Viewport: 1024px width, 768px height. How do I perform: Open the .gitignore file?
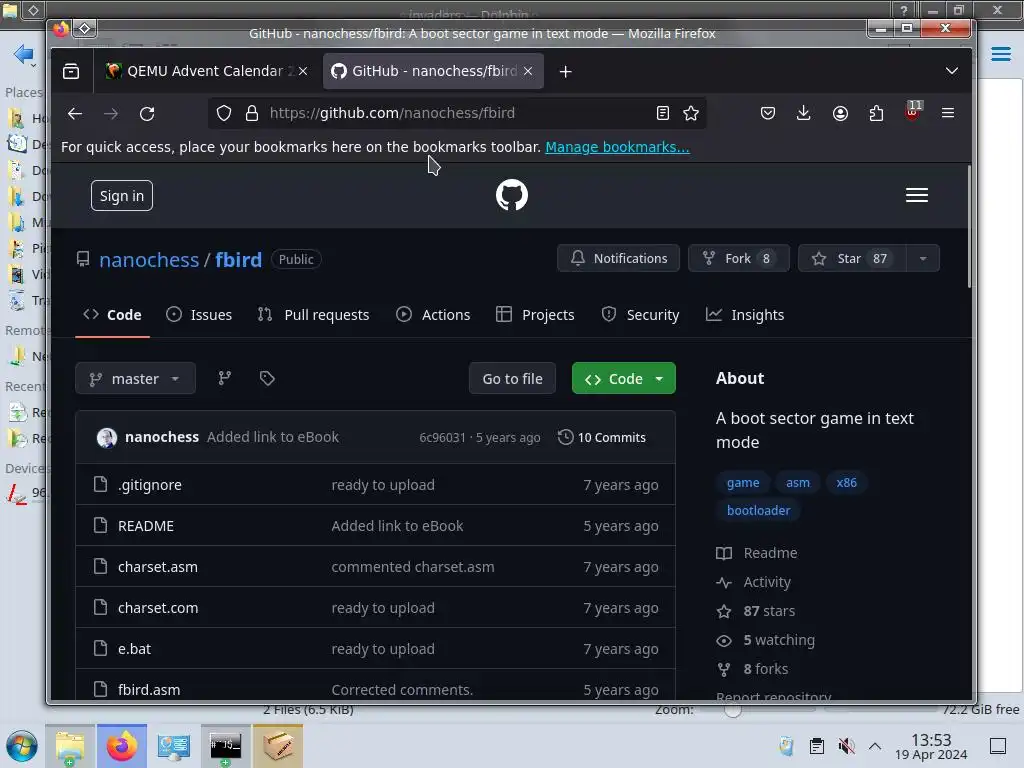tap(150, 485)
